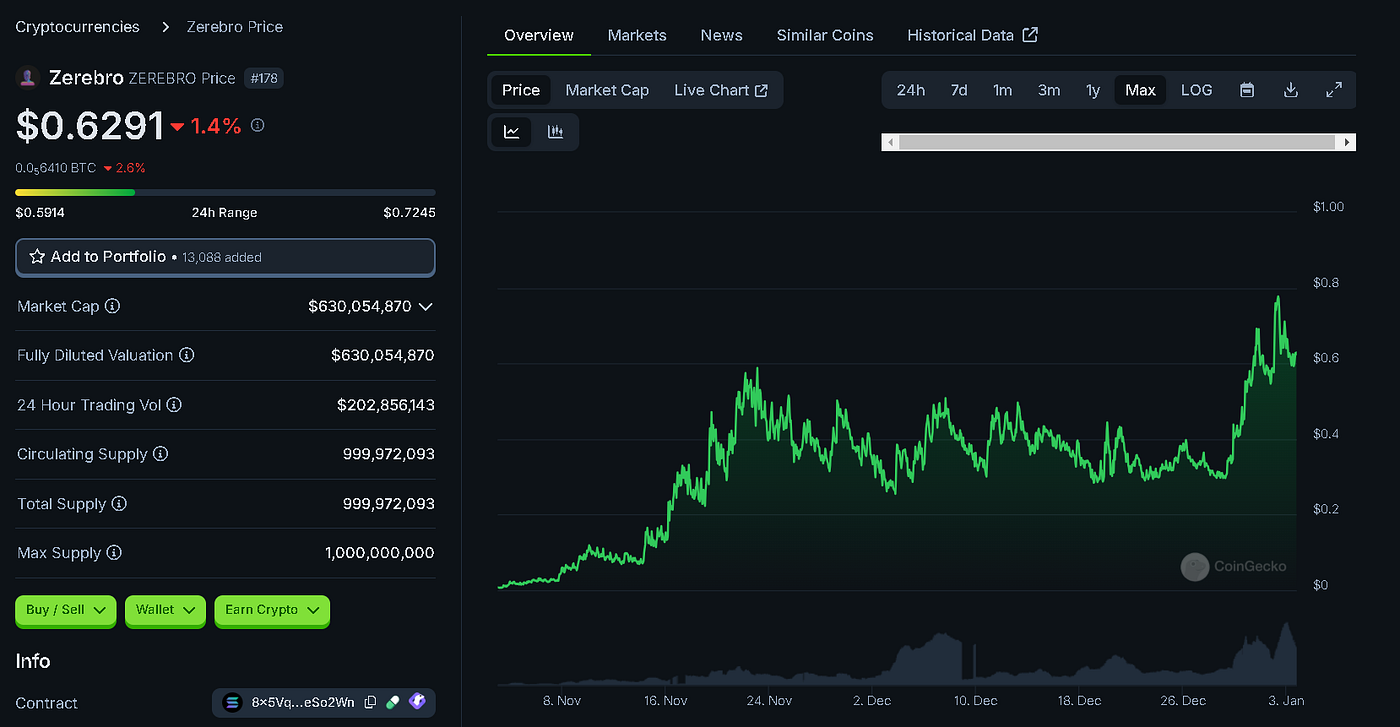This screenshot has width=1400, height=727.
Task: Click Circulating Supply info icon
Action: [160, 454]
